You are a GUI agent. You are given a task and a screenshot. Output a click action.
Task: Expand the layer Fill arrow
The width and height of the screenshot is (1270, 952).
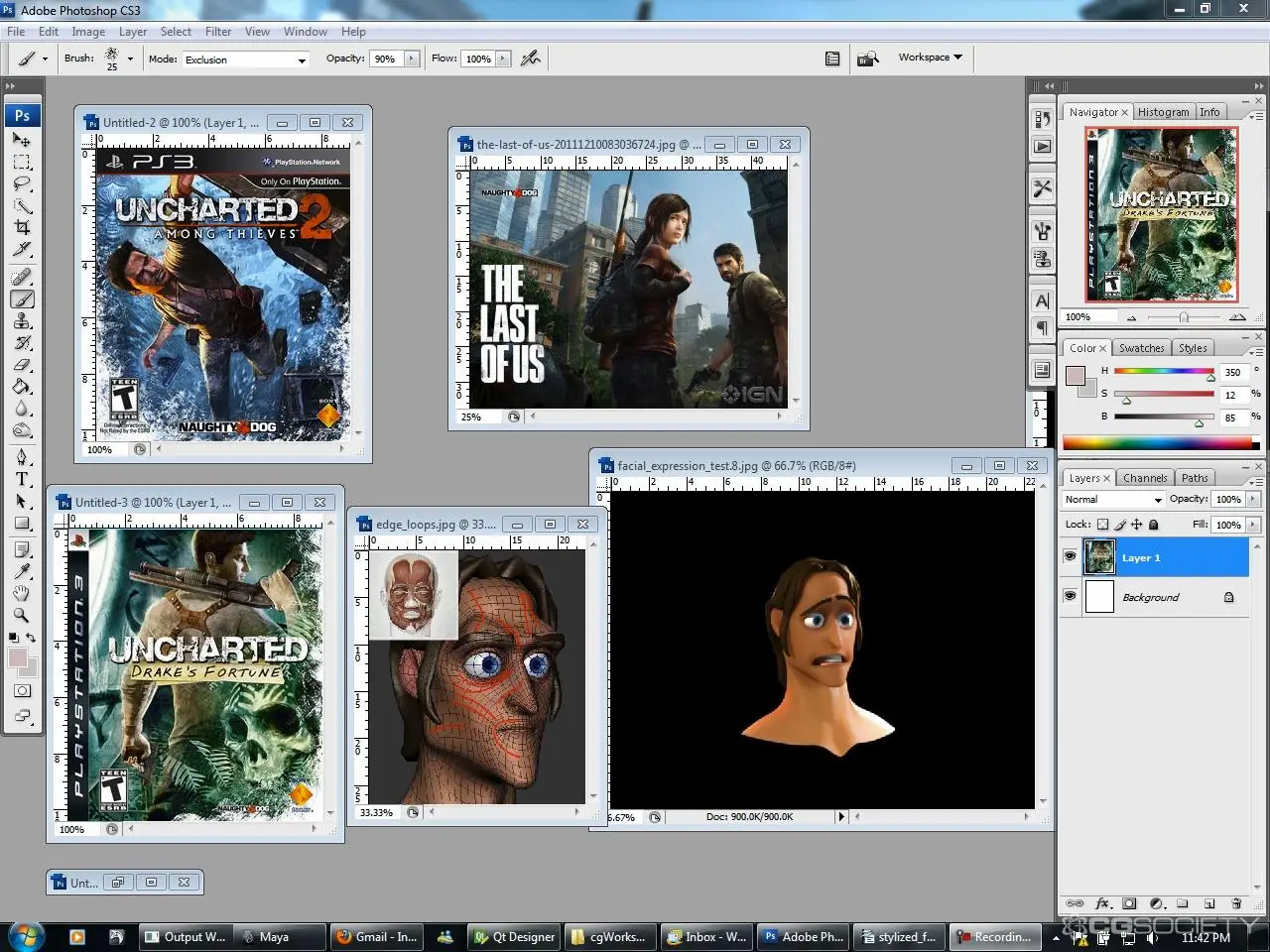point(1253,525)
